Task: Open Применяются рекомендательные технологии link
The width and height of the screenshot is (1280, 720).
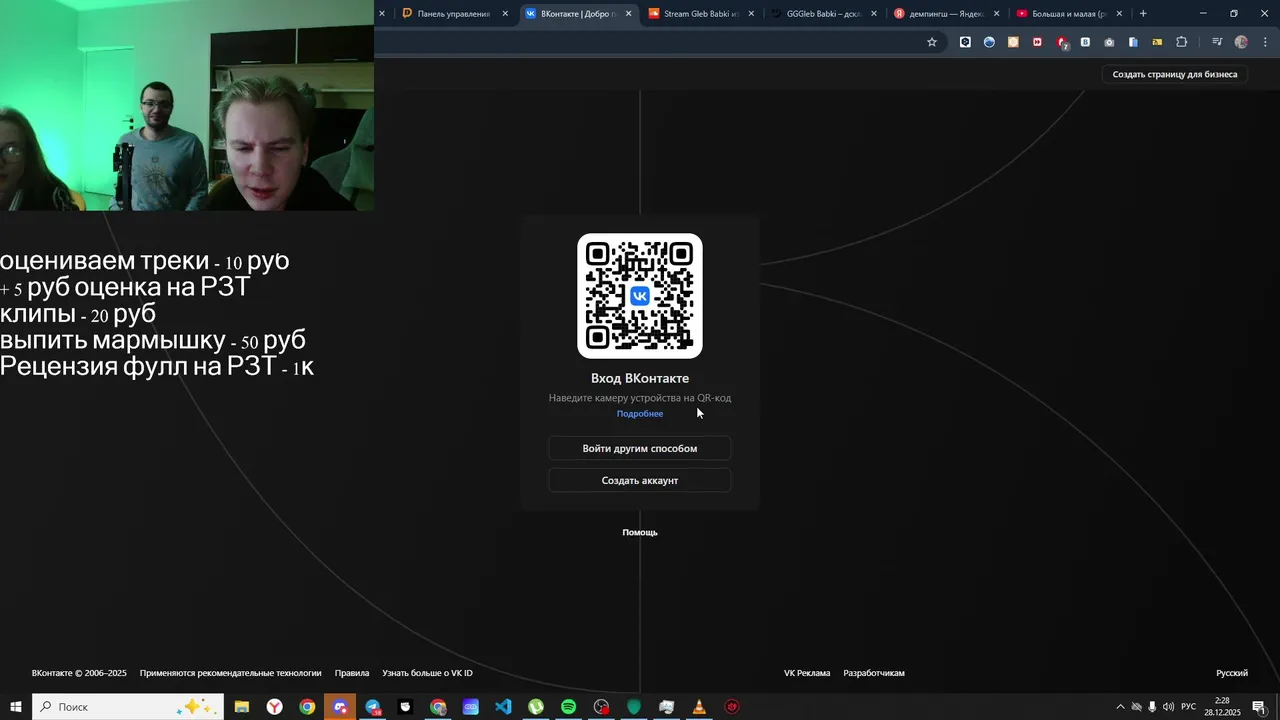Action: pyautogui.click(x=231, y=673)
